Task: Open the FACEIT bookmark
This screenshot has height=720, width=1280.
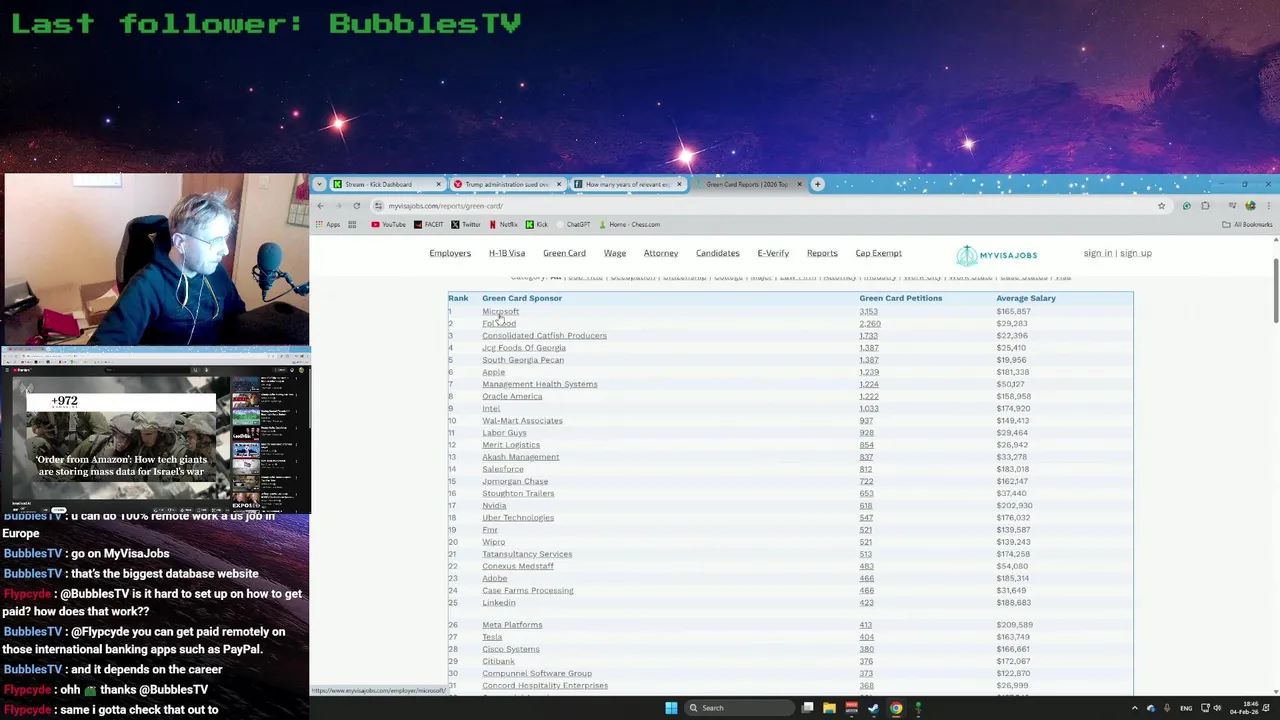Action: click(427, 224)
